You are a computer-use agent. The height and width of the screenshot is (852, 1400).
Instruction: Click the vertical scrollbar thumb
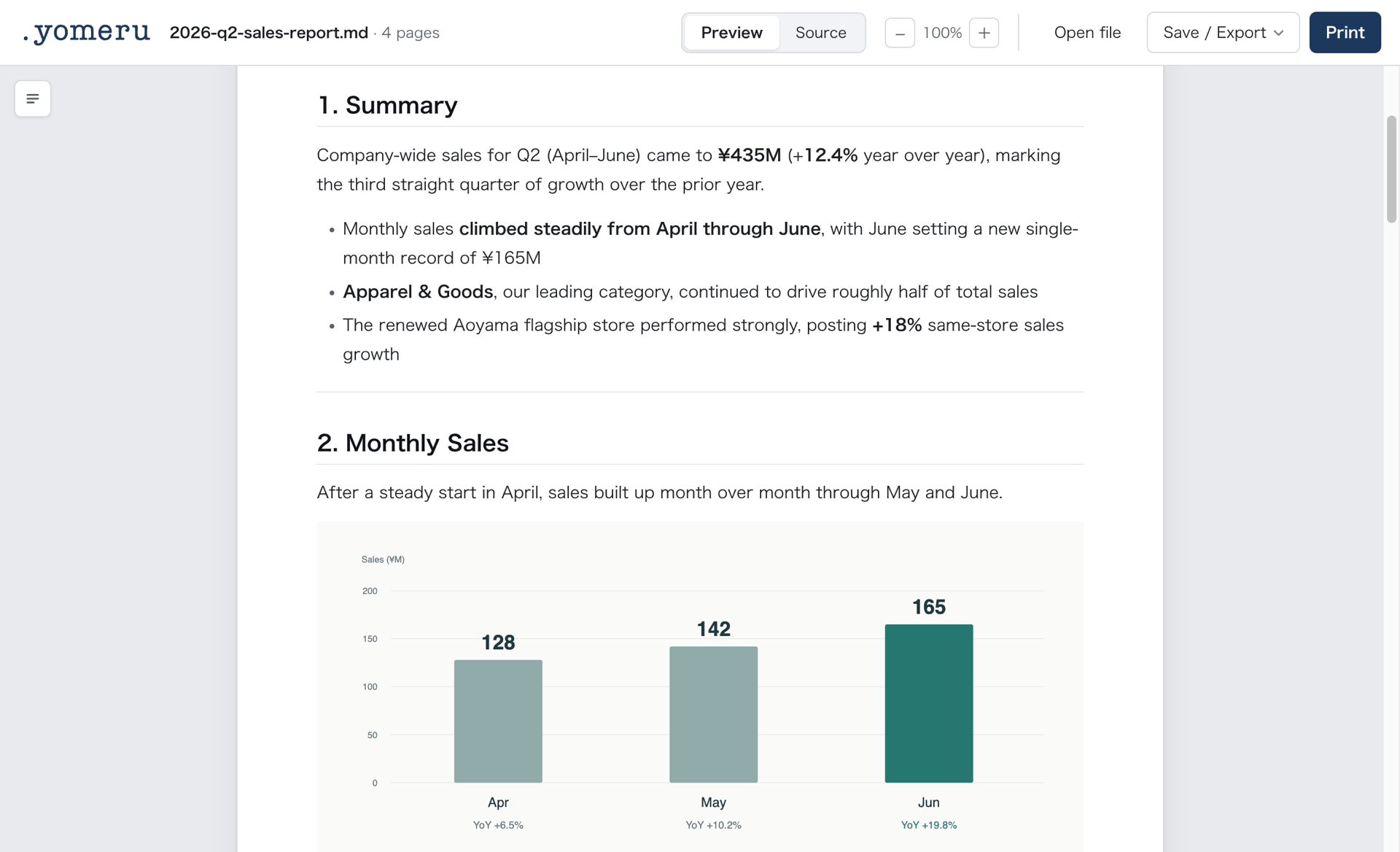(x=1391, y=169)
